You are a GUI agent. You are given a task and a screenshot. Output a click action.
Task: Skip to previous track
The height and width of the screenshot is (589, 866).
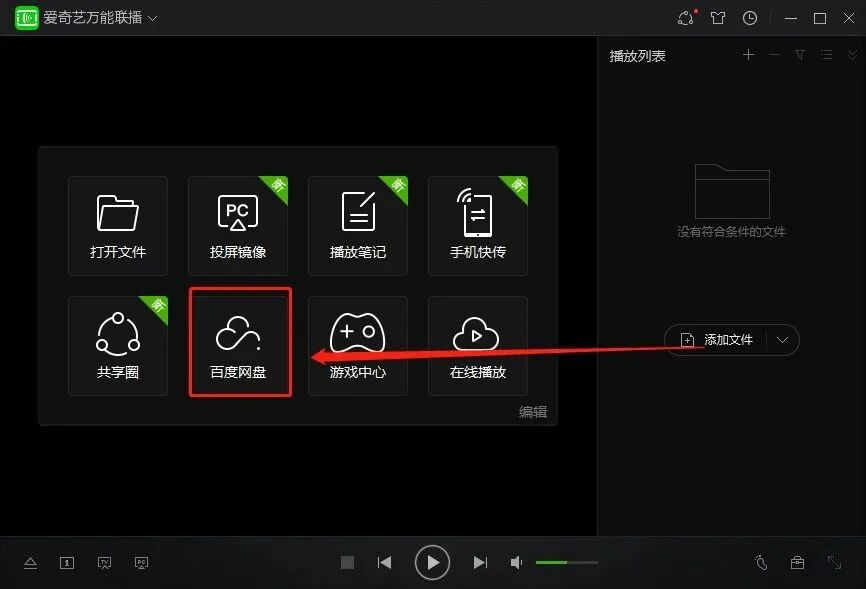click(384, 562)
